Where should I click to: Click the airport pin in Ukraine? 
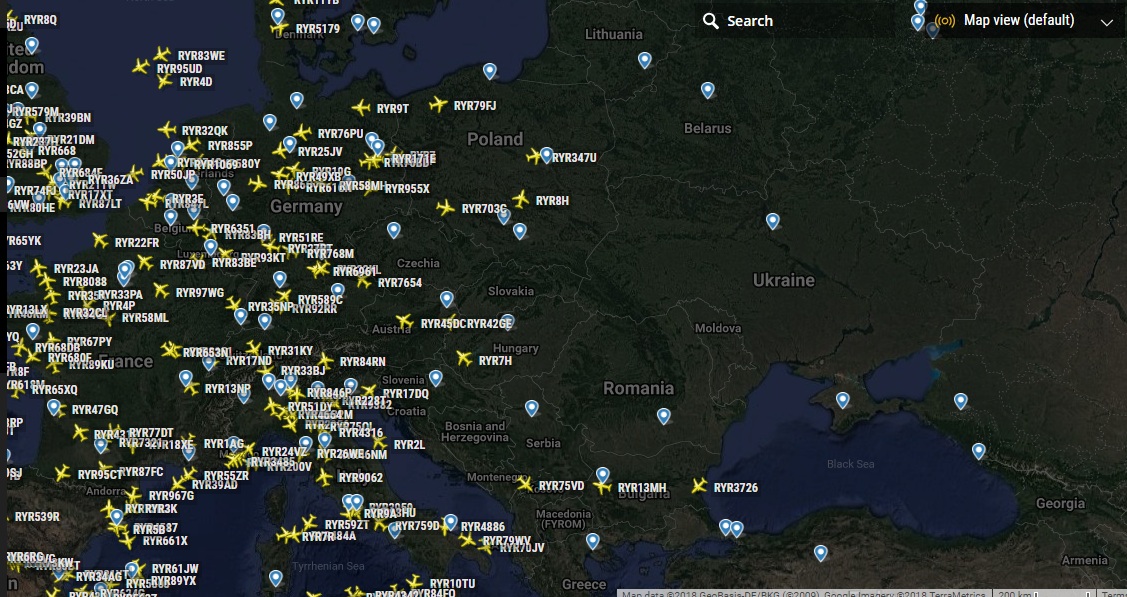(773, 220)
